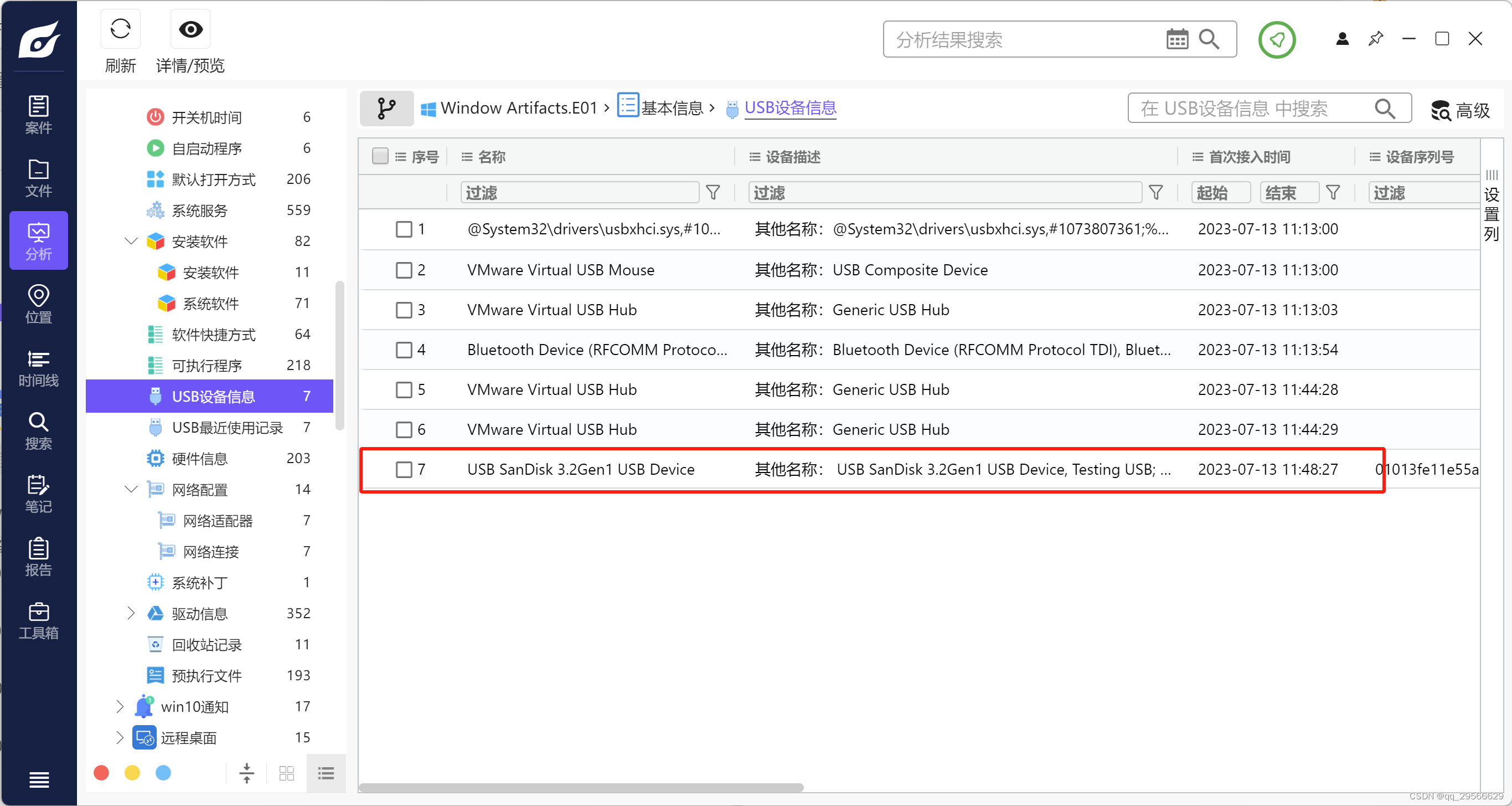Open the 案件 sidebar section

pyautogui.click(x=39, y=115)
